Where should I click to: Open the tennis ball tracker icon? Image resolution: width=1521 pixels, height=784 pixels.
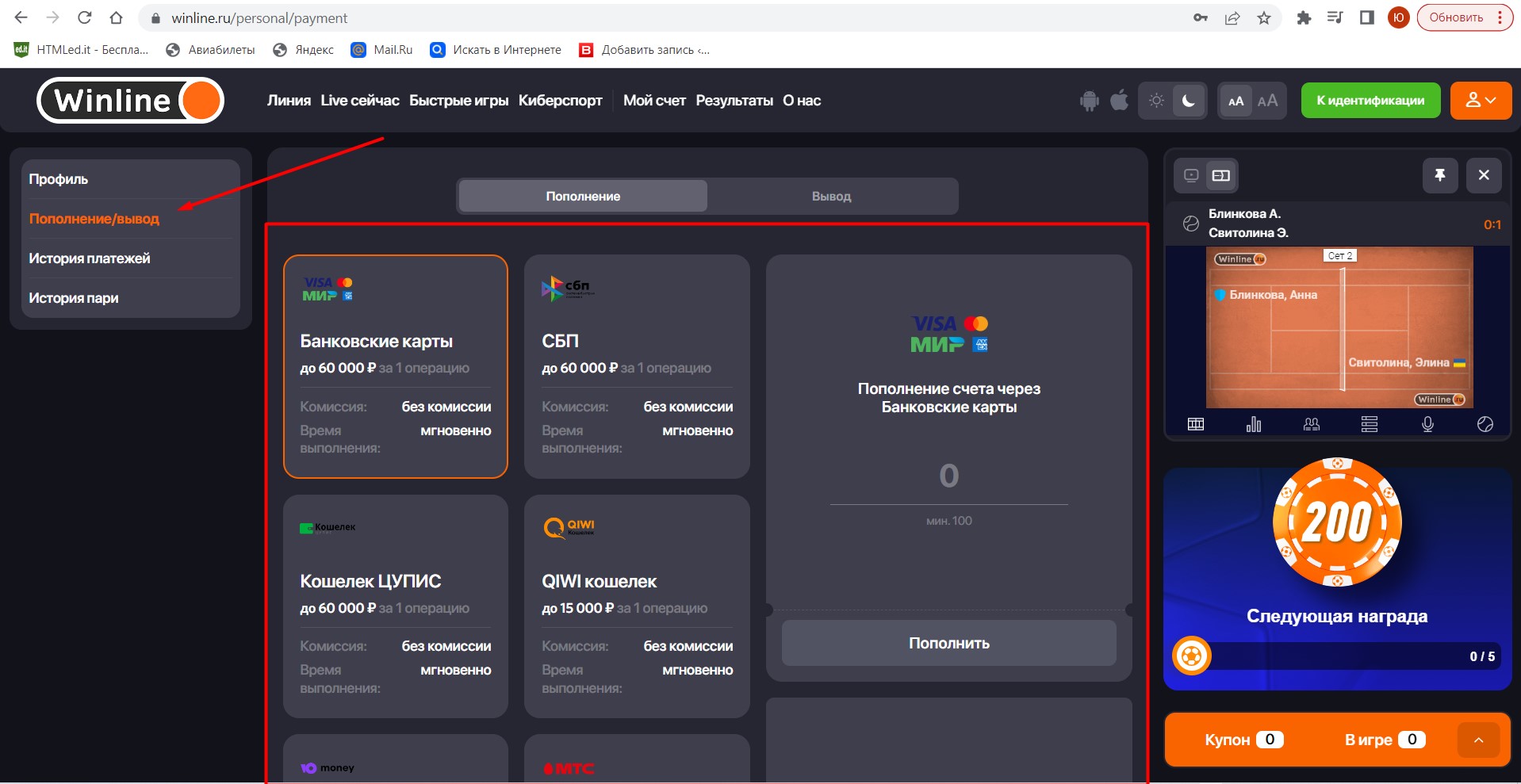[1485, 424]
